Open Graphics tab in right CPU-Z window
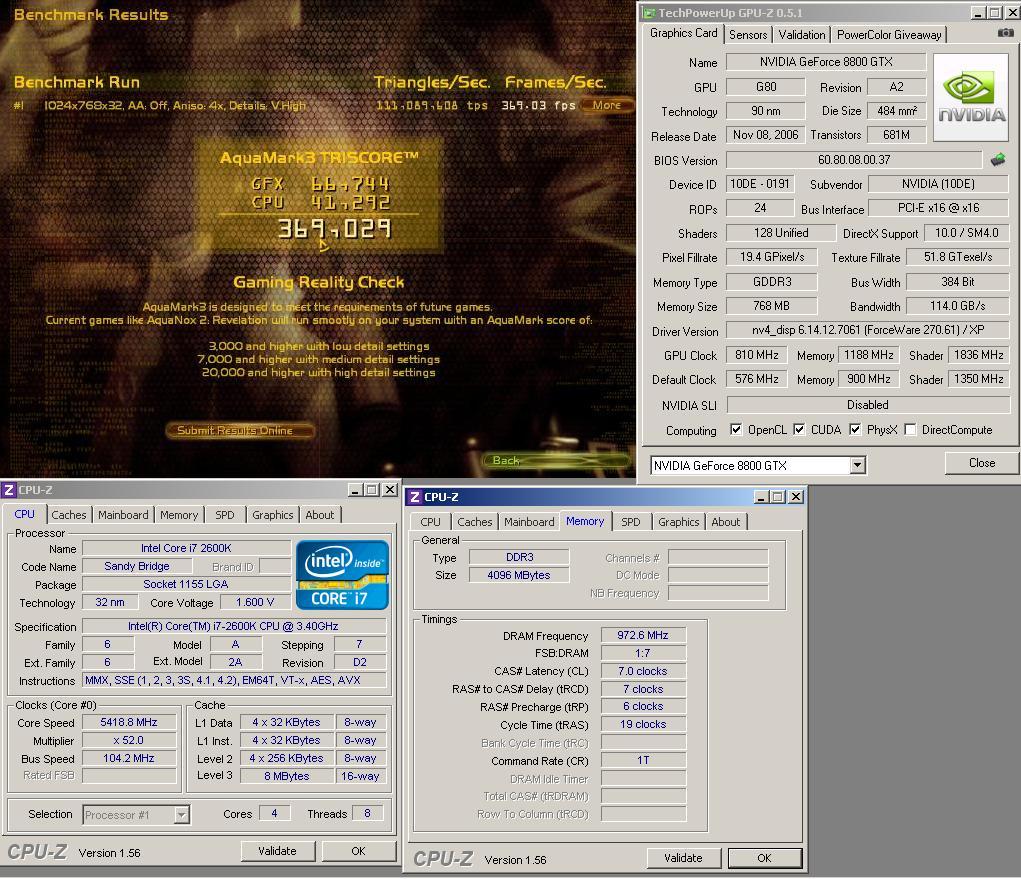 point(678,522)
